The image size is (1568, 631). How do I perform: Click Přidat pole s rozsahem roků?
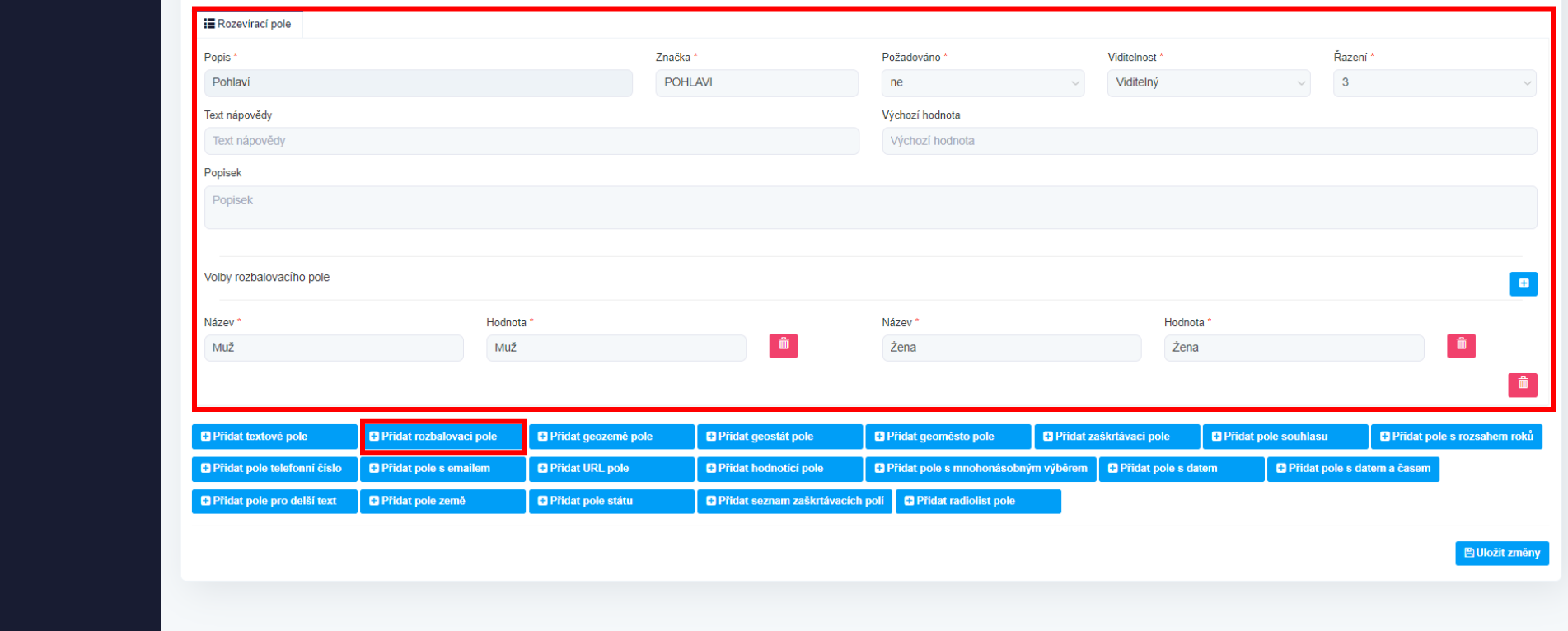(x=1457, y=437)
